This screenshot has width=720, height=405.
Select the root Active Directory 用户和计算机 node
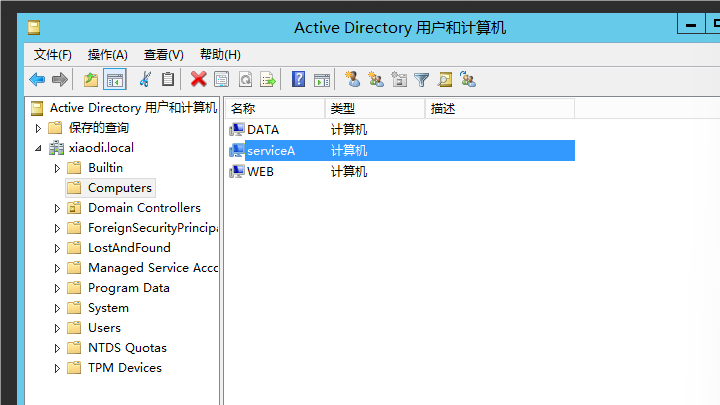133,108
